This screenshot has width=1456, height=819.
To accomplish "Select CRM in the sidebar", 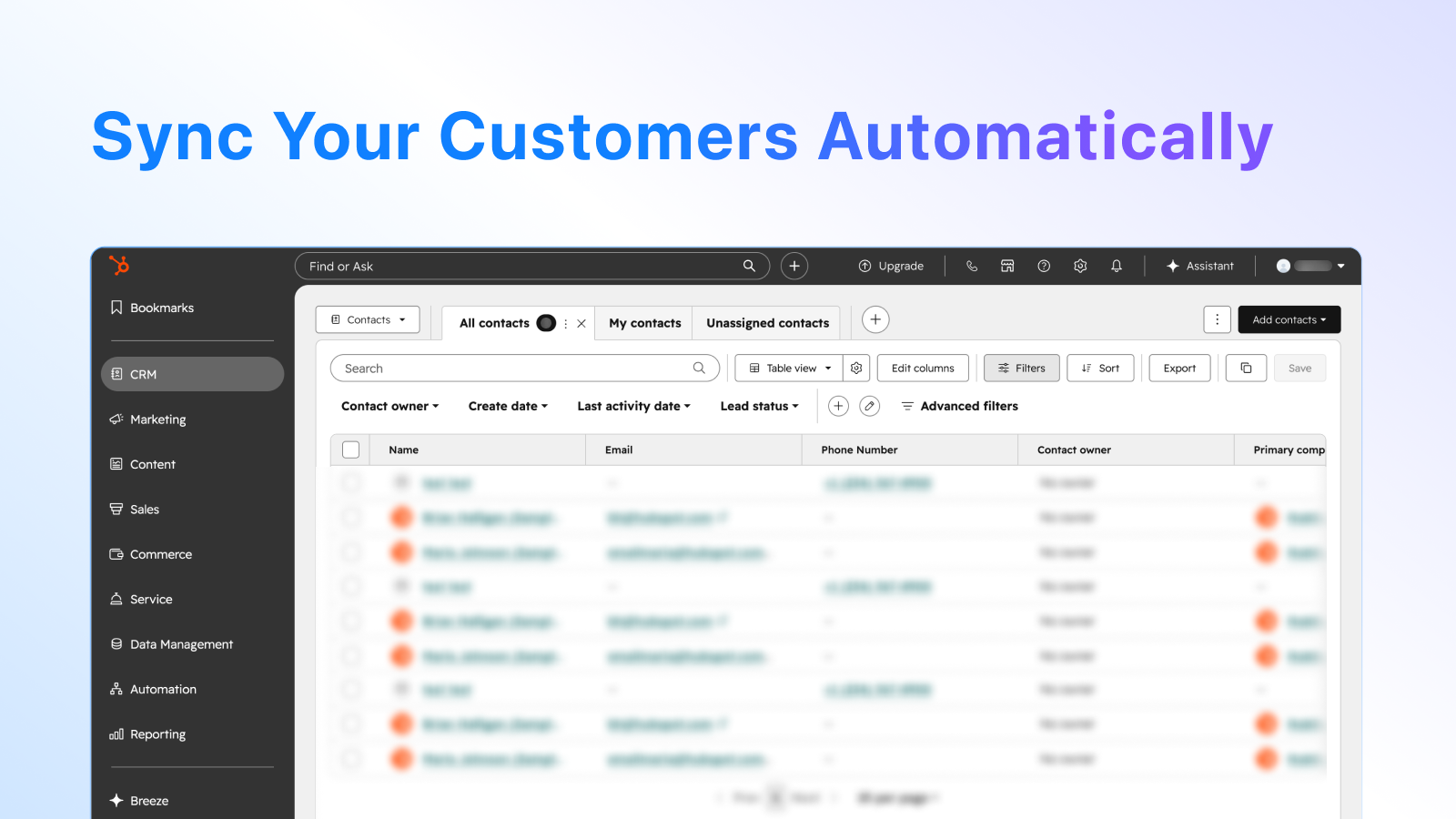I will (192, 374).
